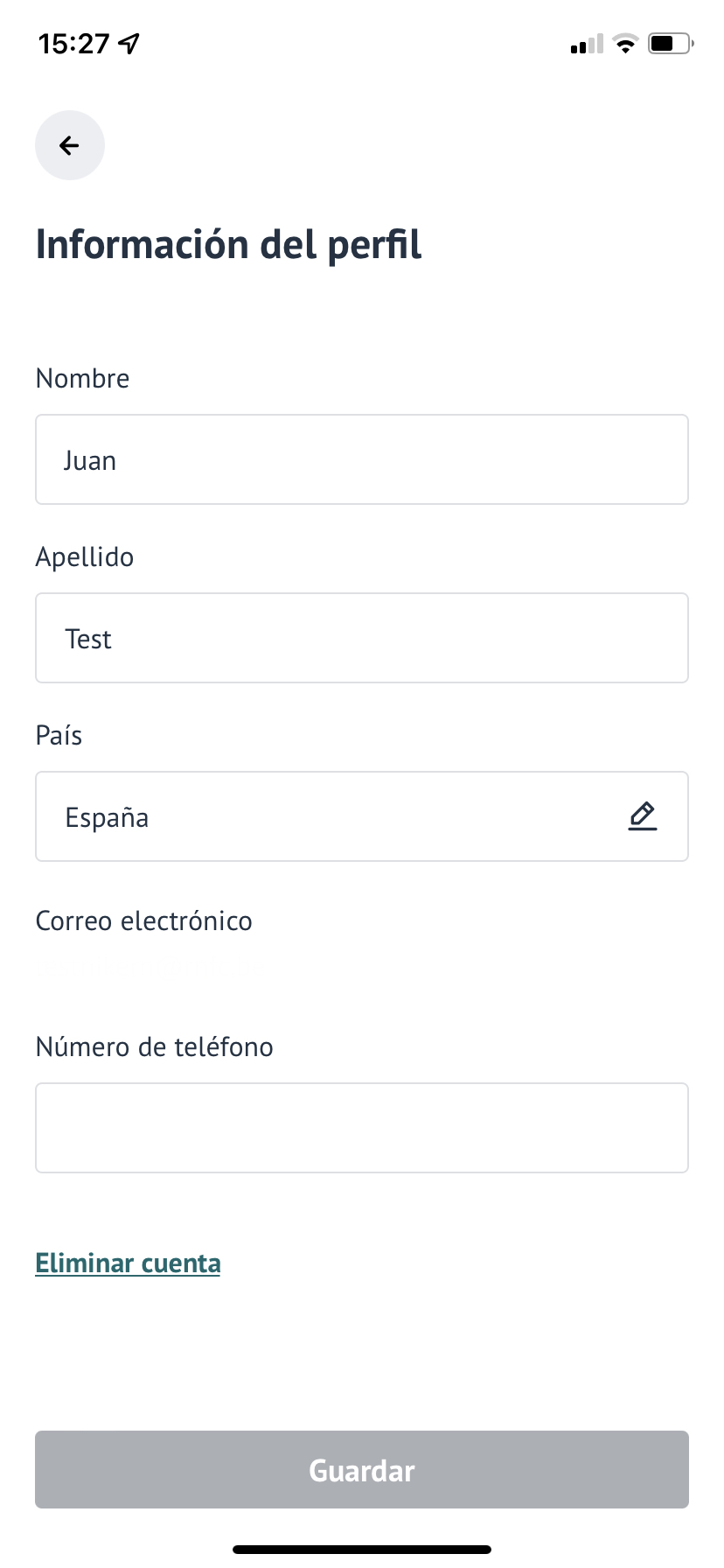Tap the 15:27 clock in status bar
The image size is (724, 1568).
(74, 44)
